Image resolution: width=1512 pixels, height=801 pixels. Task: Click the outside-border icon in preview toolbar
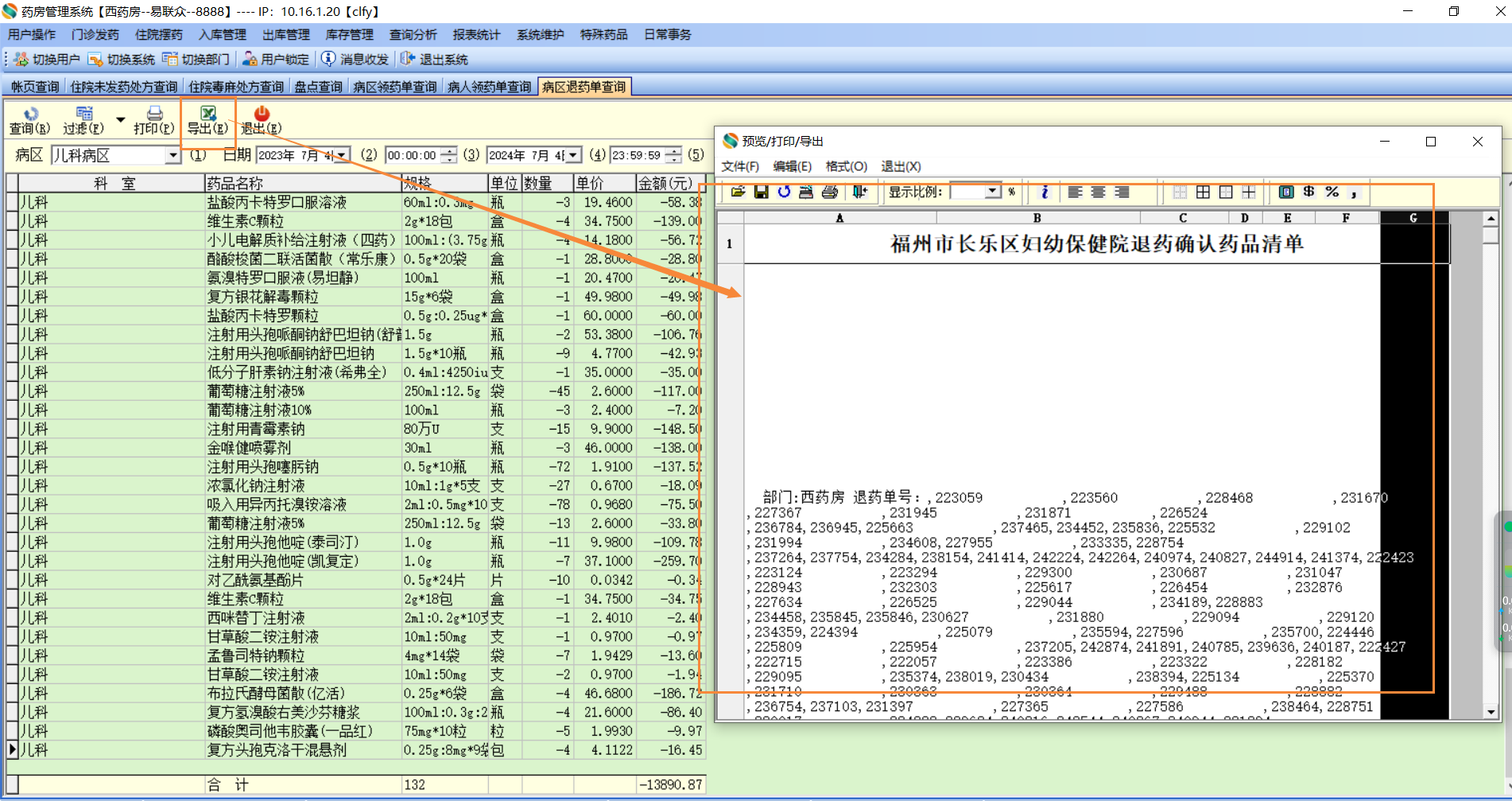click(x=1226, y=192)
